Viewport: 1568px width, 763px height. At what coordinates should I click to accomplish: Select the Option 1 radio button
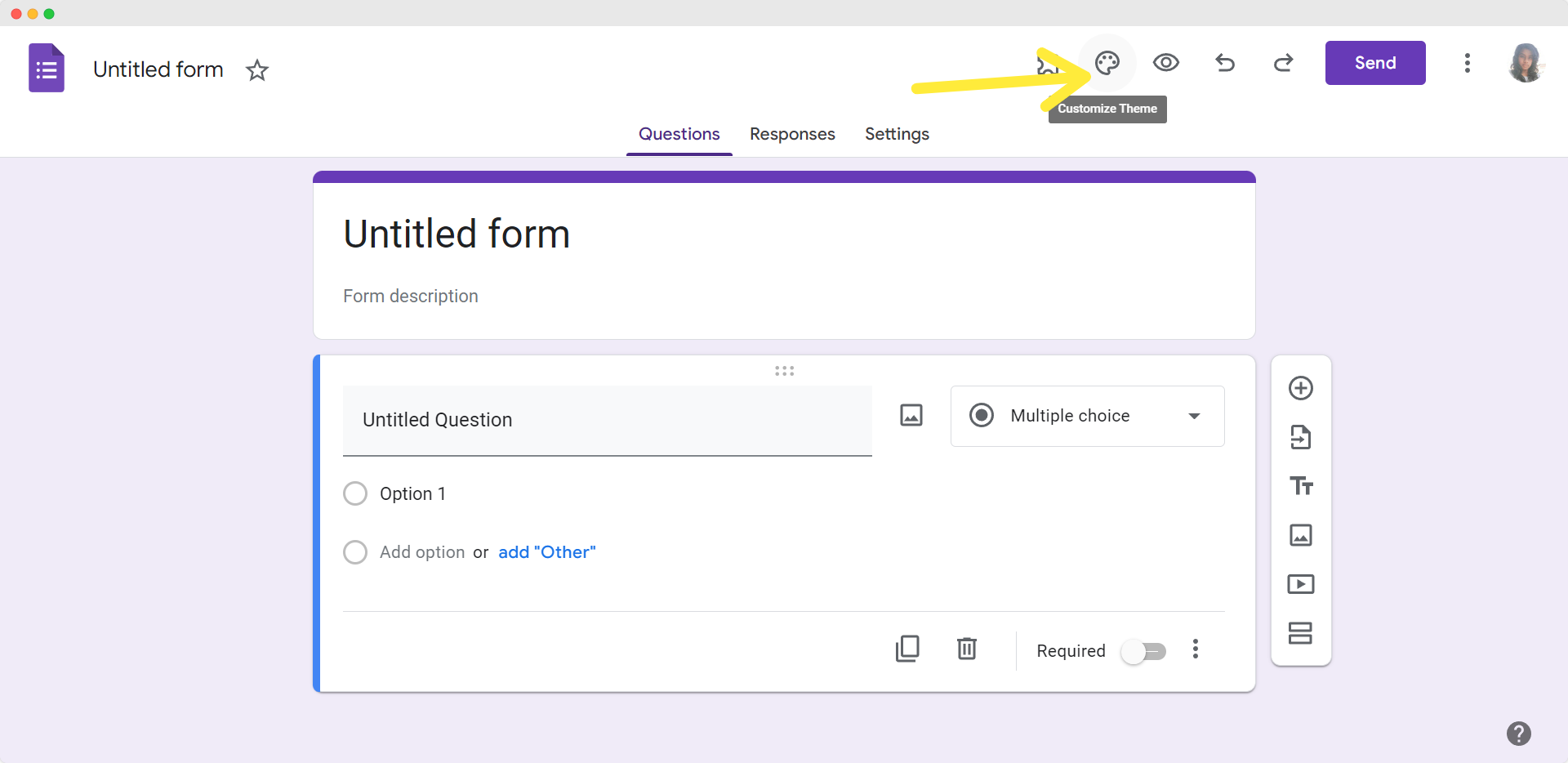tap(355, 493)
